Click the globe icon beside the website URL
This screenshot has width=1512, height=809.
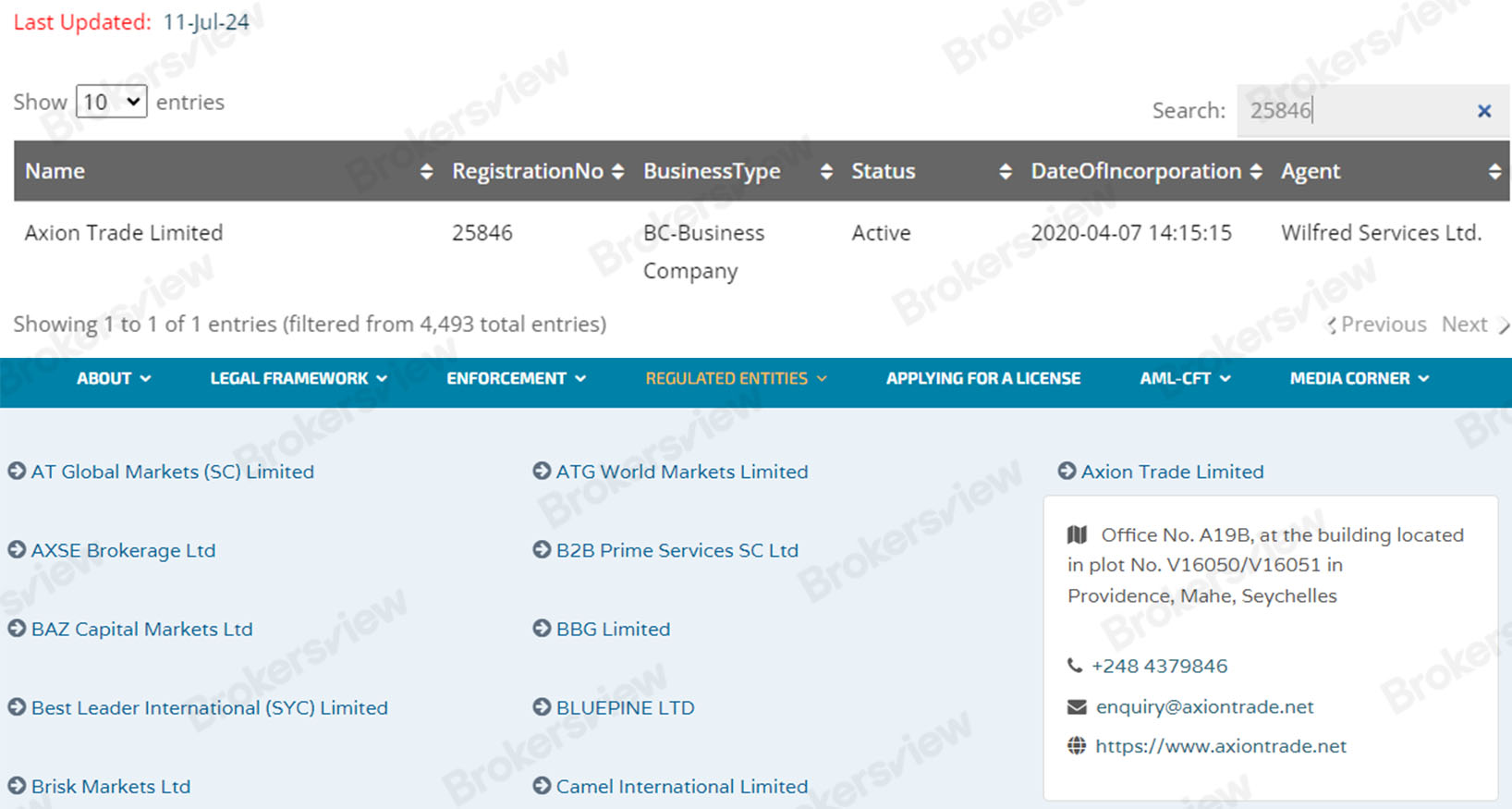click(x=1077, y=745)
